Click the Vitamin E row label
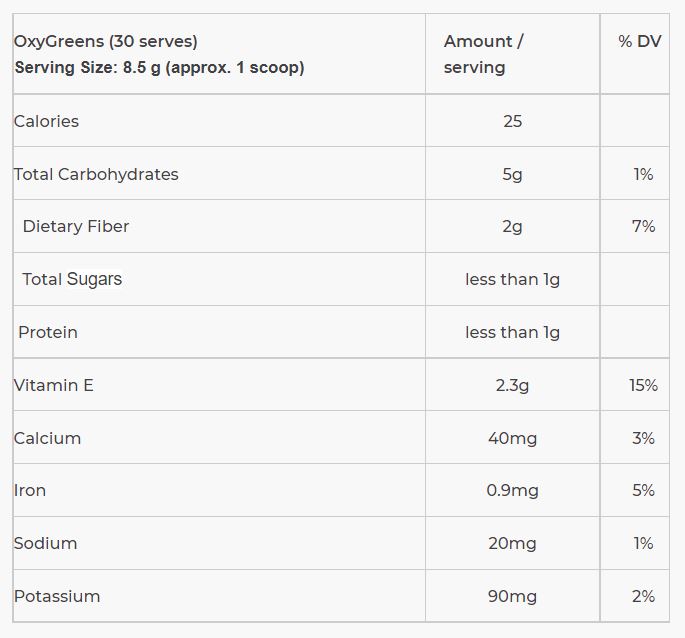The height and width of the screenshot is (638, 685). (53, 385)
